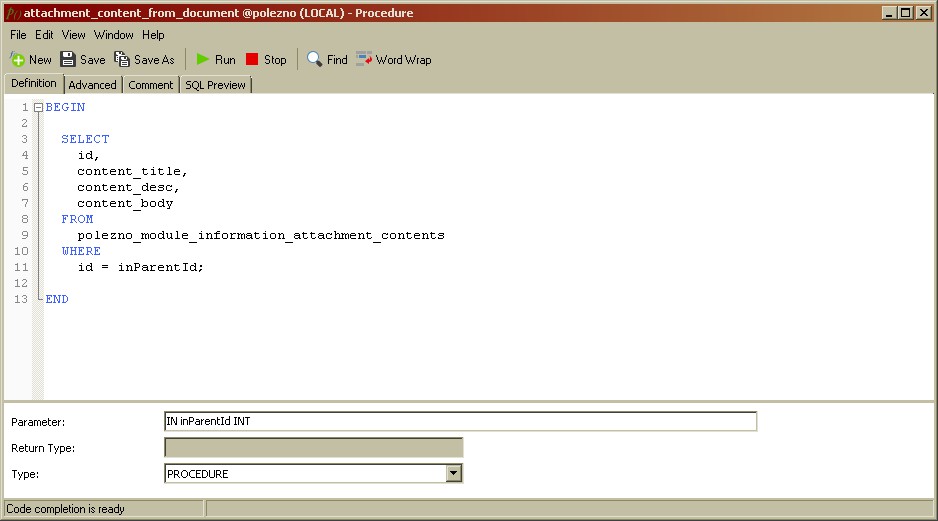Viewport: 938px width, 521px height.
Task: Click the content_desc column text
Action: click(x=128, y=187)
